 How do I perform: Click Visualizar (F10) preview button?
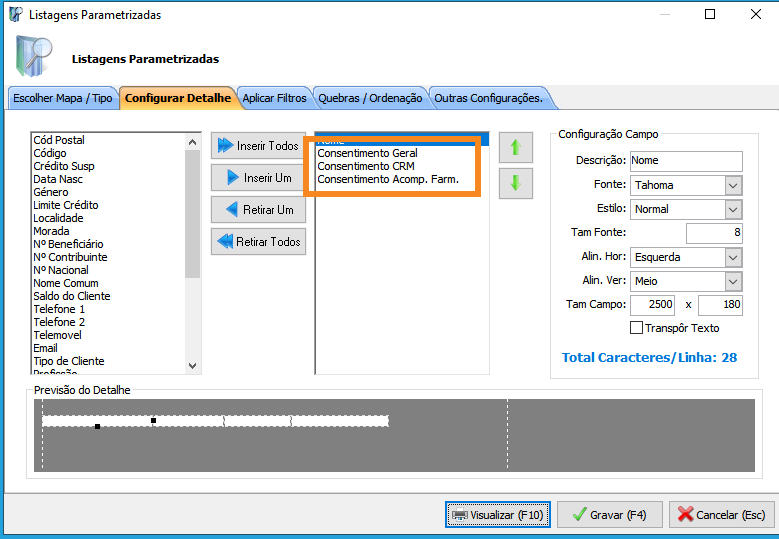click(x=497, y=515)
